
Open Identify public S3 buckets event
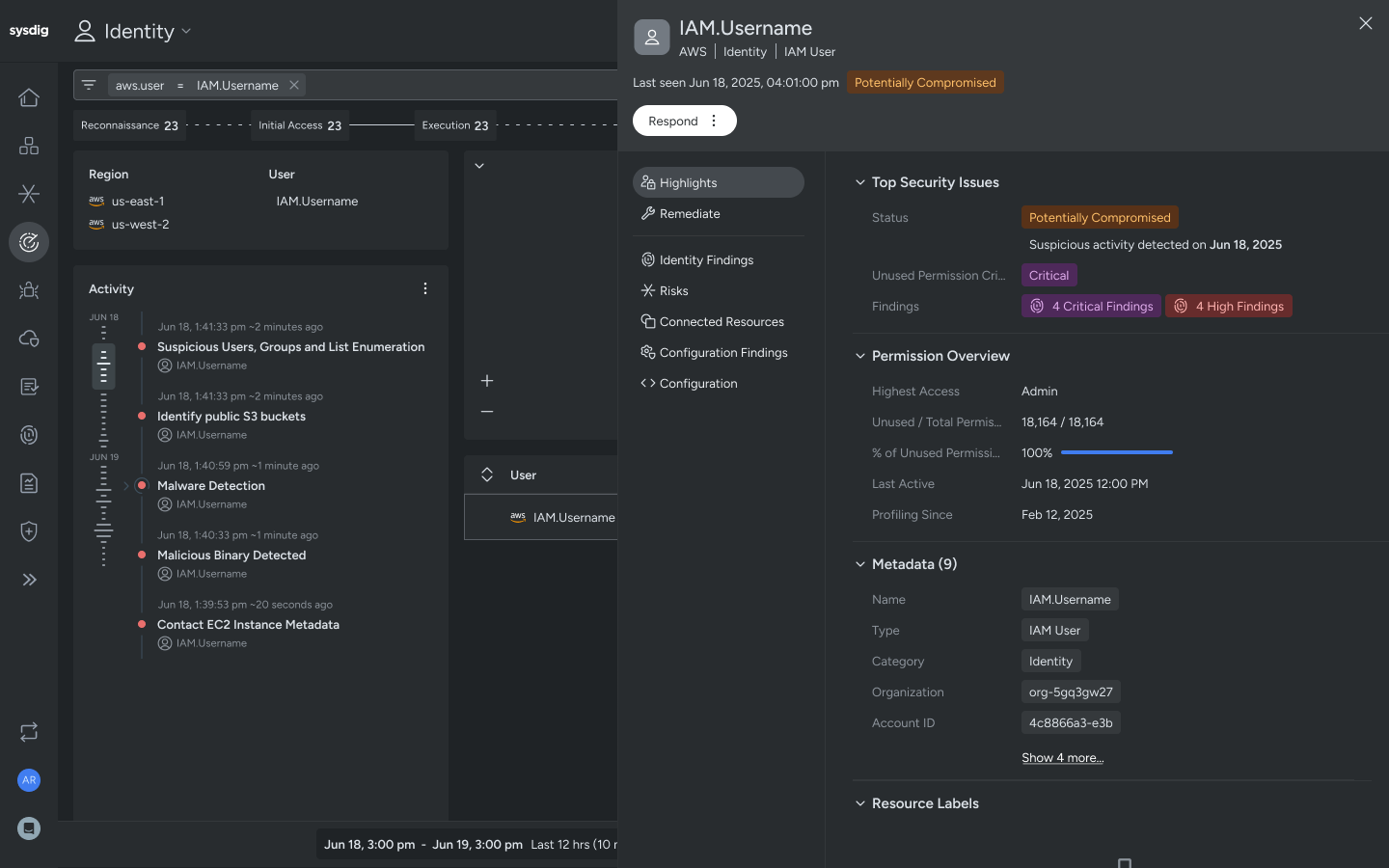tap(231, 416)
